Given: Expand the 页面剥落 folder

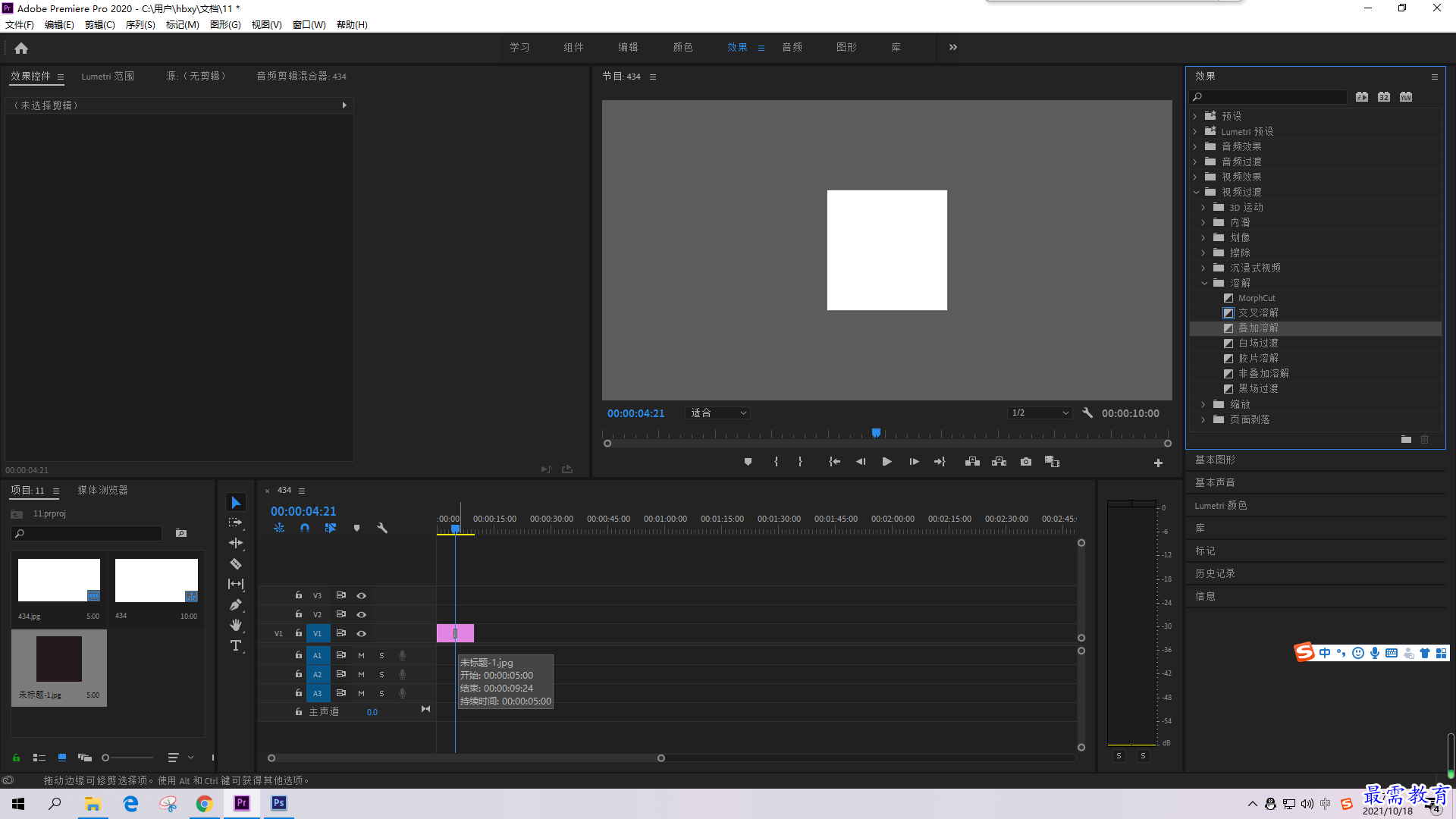Looking at the screenshot, I should (1203, 419).
